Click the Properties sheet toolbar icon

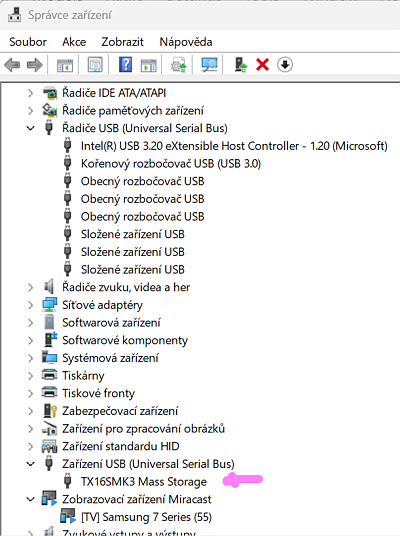coord(95,64)
